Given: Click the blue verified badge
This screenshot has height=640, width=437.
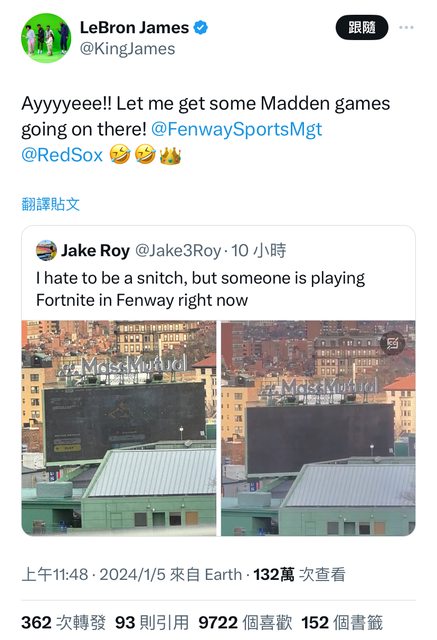Looking at the screenshot, I should [200, 28].
